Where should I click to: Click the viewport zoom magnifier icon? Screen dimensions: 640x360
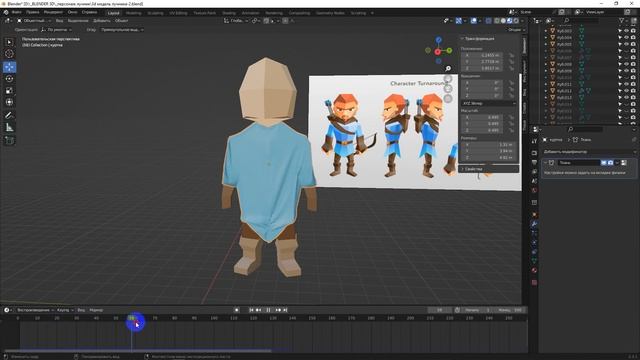[x=448, y=69]
